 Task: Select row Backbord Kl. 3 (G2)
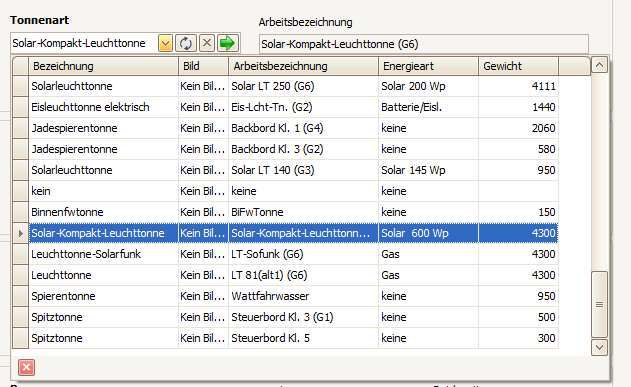pyautogui.click(x=285, y=149)
